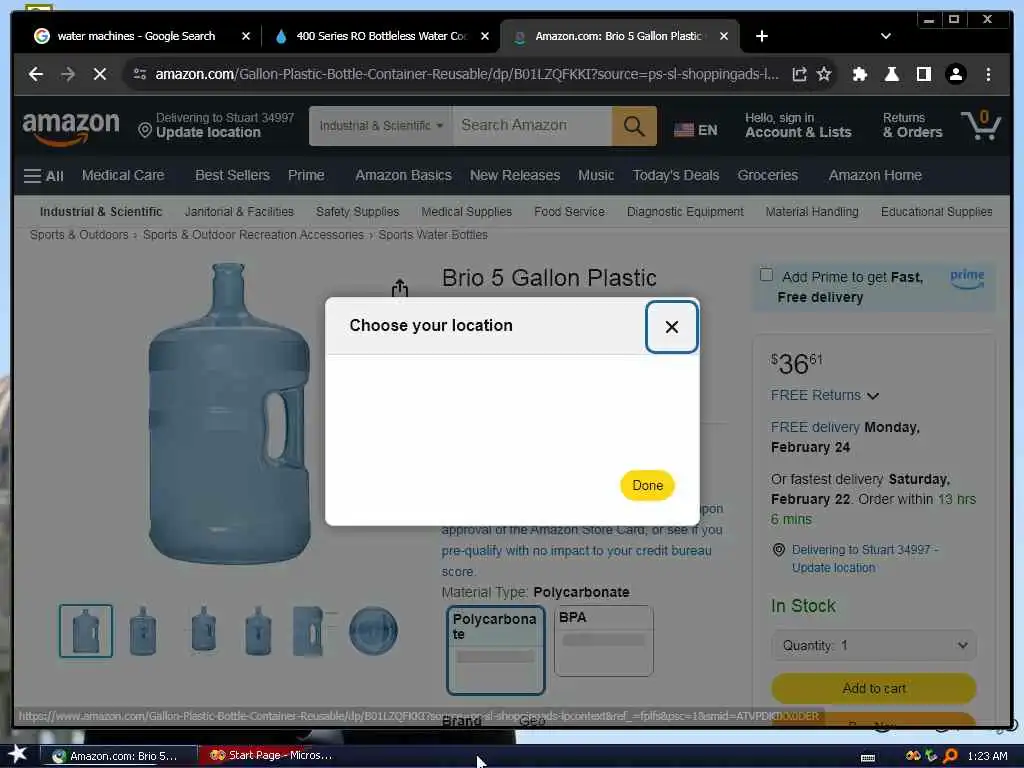This screenshot has width=1024, height=768.
Task: Toggle the browser side panel icon
Action: [x=923, y=74]
